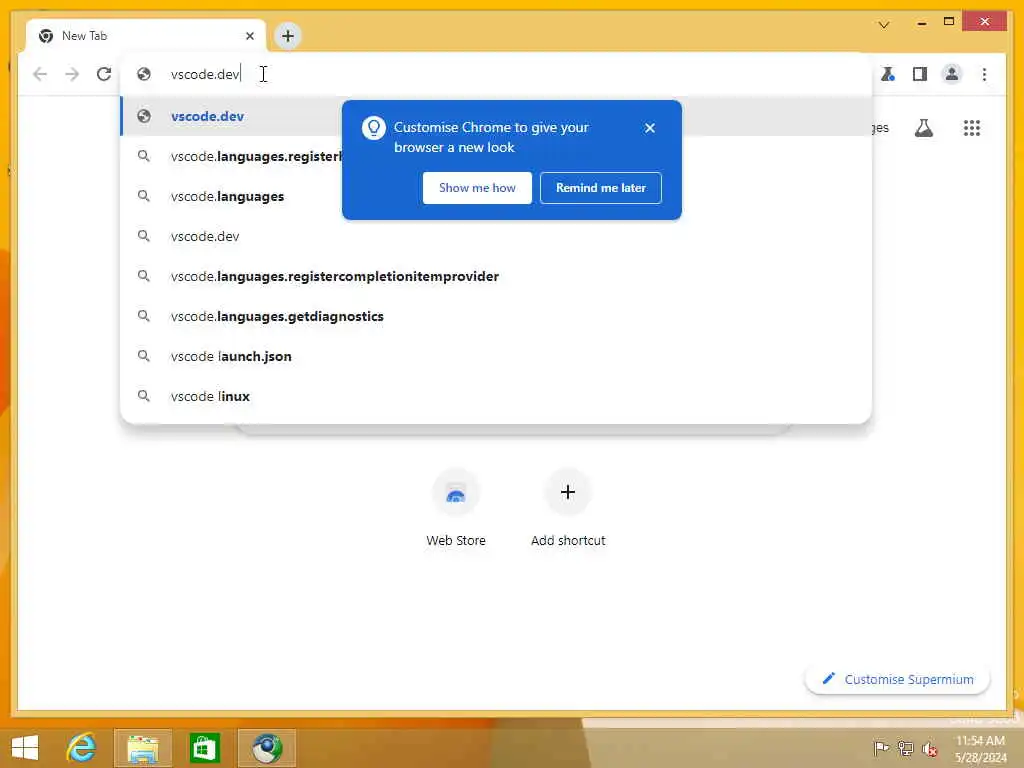Click the globe icon in address bar
1024x768 pixels.
144,74
